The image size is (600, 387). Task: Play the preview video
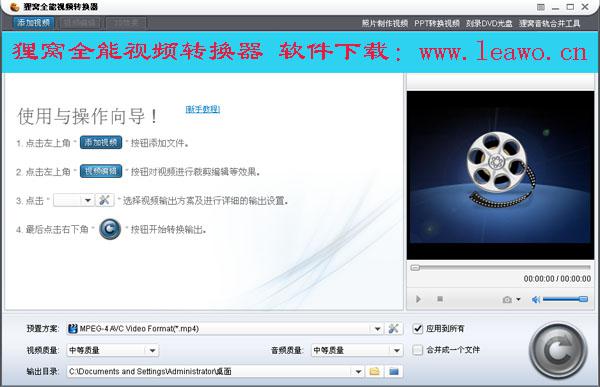[418, 299]
